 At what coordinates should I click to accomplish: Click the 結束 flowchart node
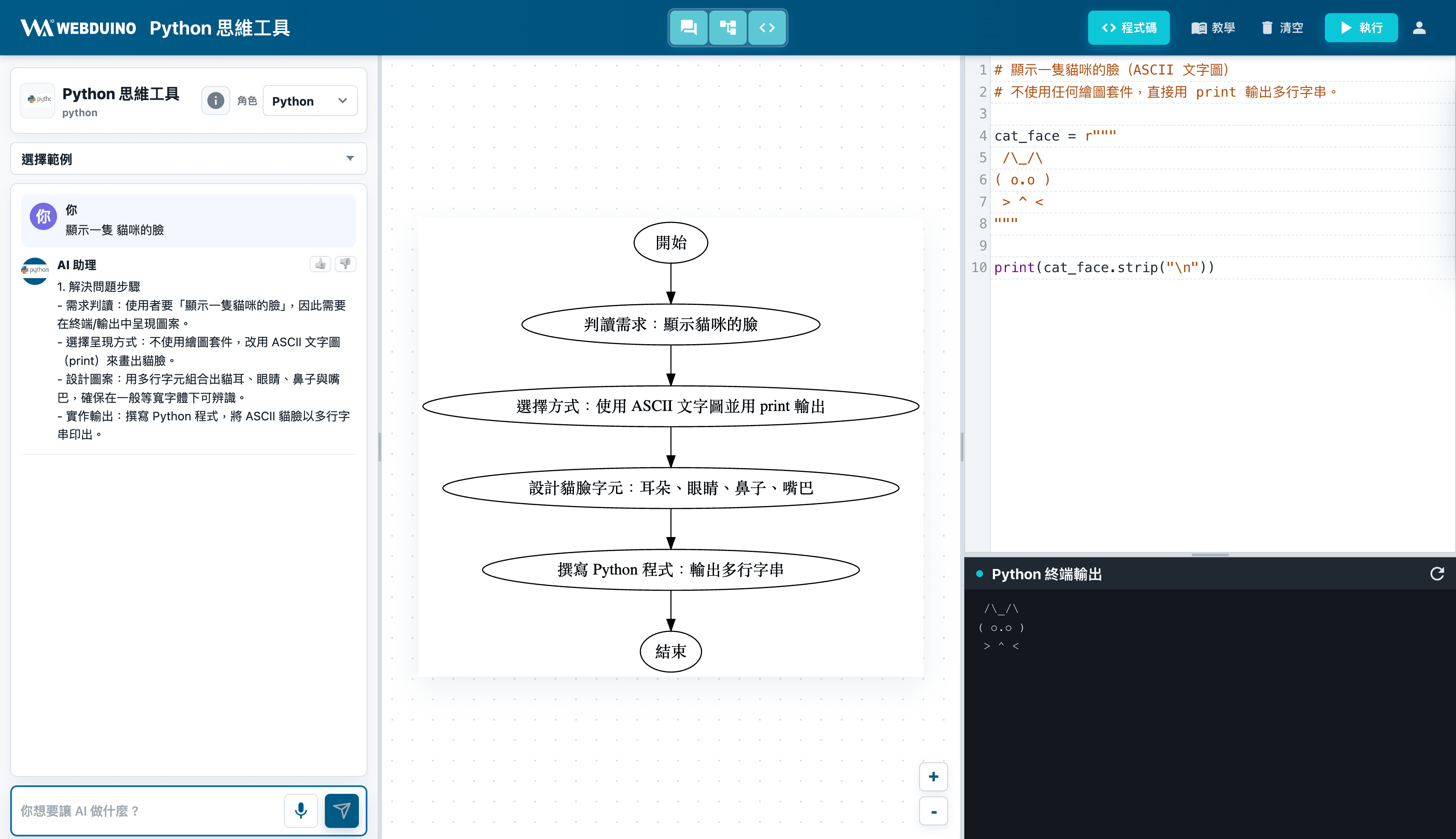[x=671, y=652]
